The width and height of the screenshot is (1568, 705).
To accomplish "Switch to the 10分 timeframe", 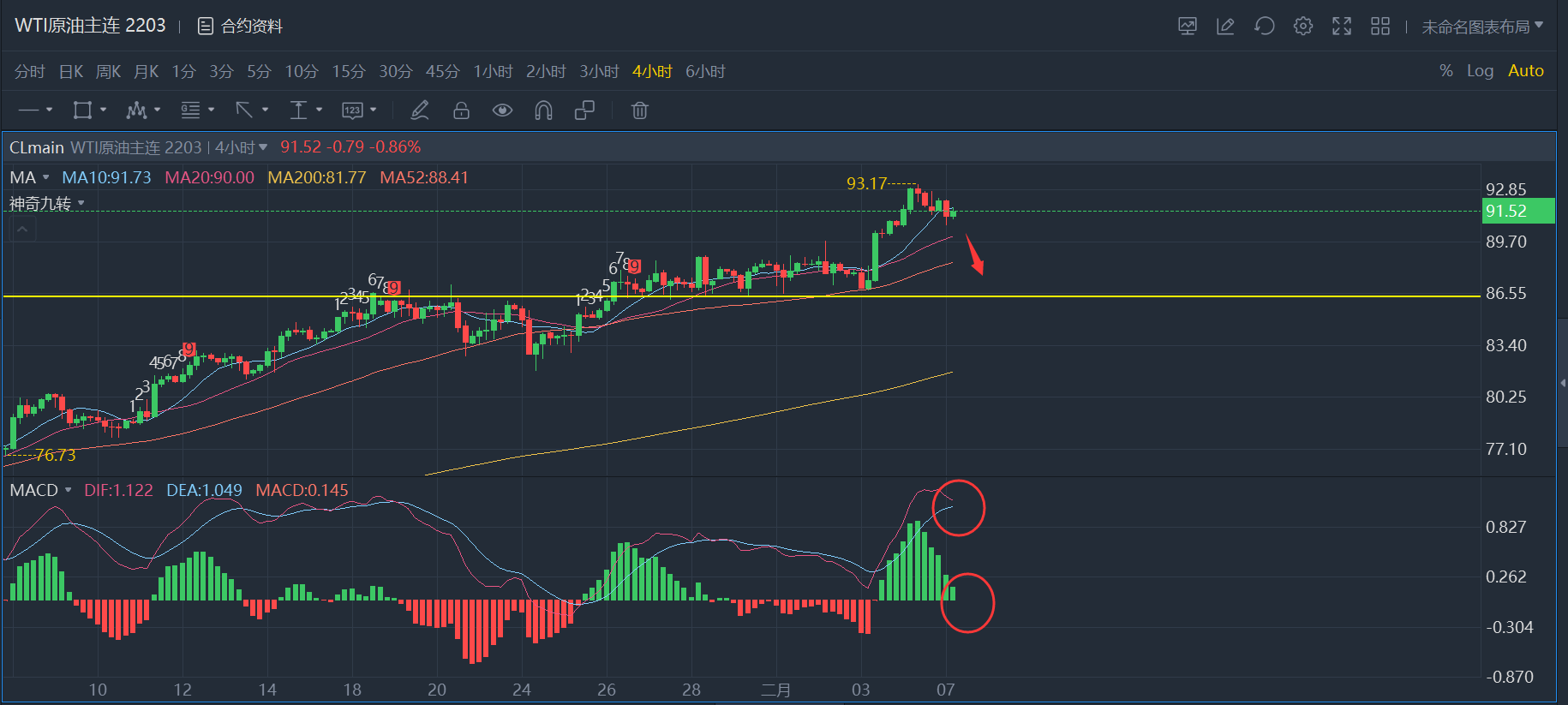I will (x=302, y=71).
